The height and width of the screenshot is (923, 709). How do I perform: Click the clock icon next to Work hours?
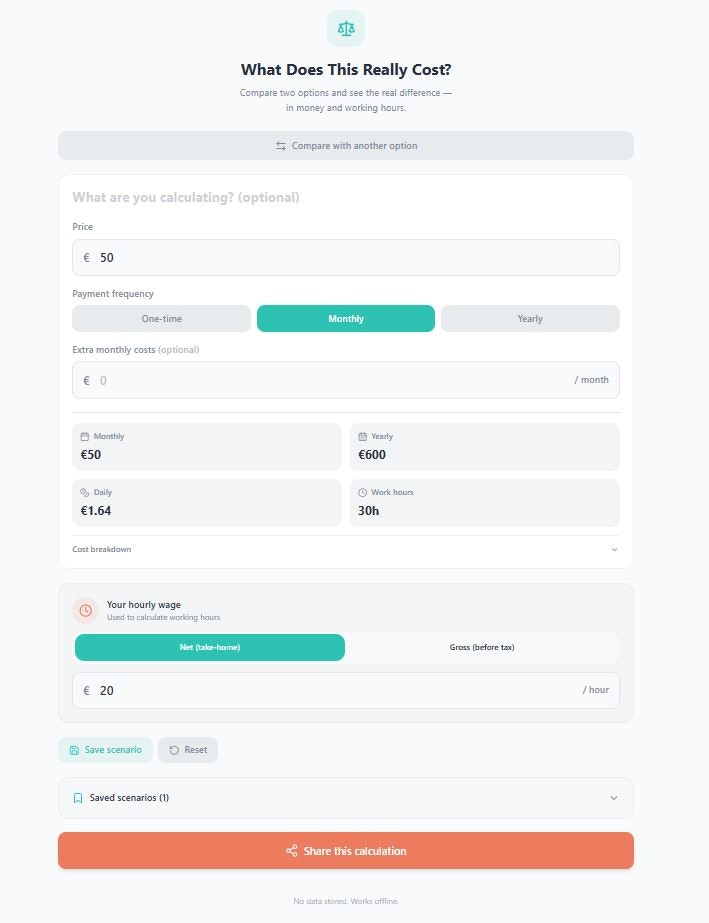click(x=361, y=492)
